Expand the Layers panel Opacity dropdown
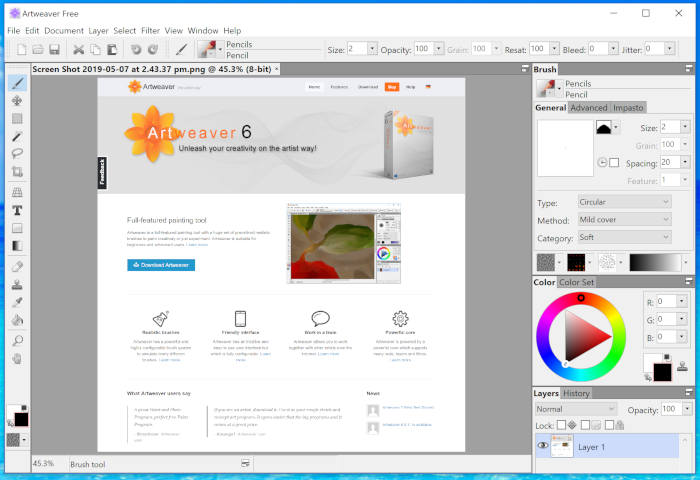Viewport: 700px width, 480px height. pos(687,409)
